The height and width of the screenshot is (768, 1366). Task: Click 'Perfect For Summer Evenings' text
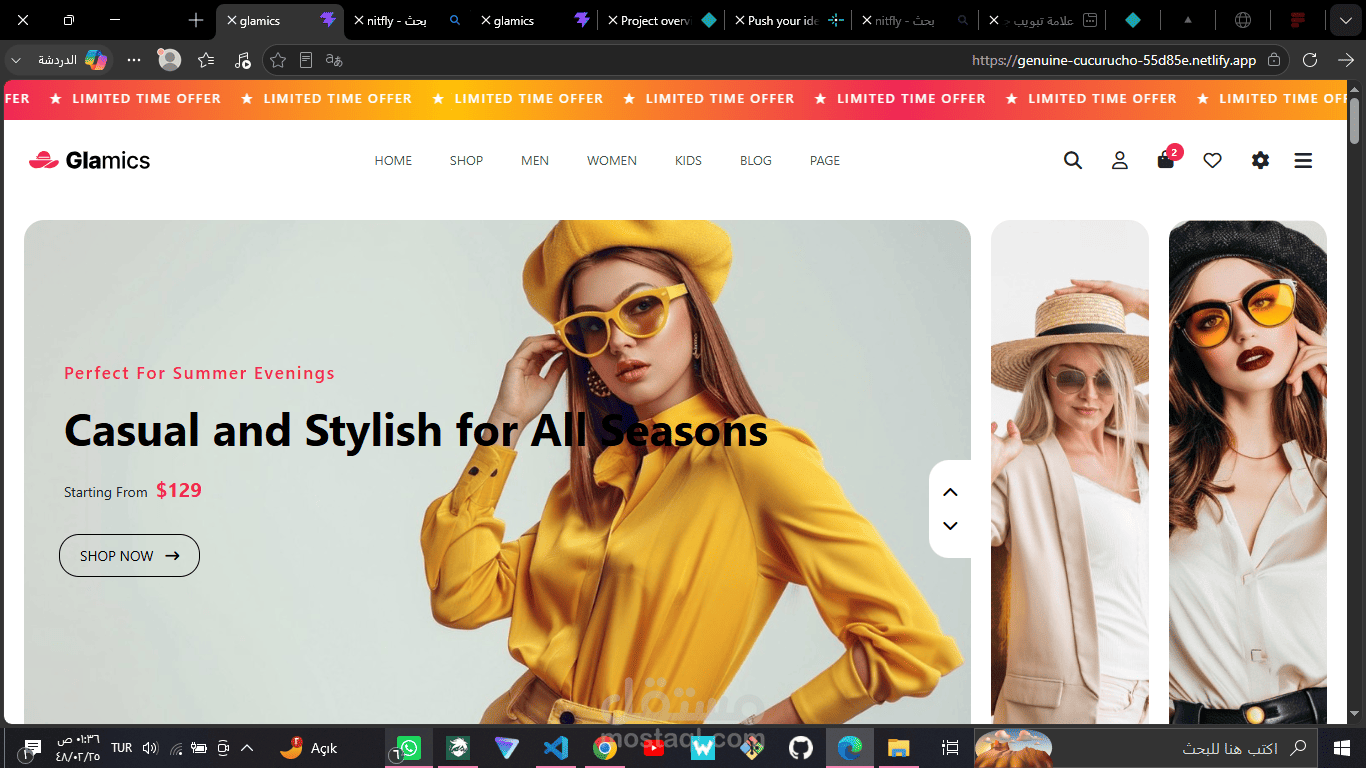200,373
